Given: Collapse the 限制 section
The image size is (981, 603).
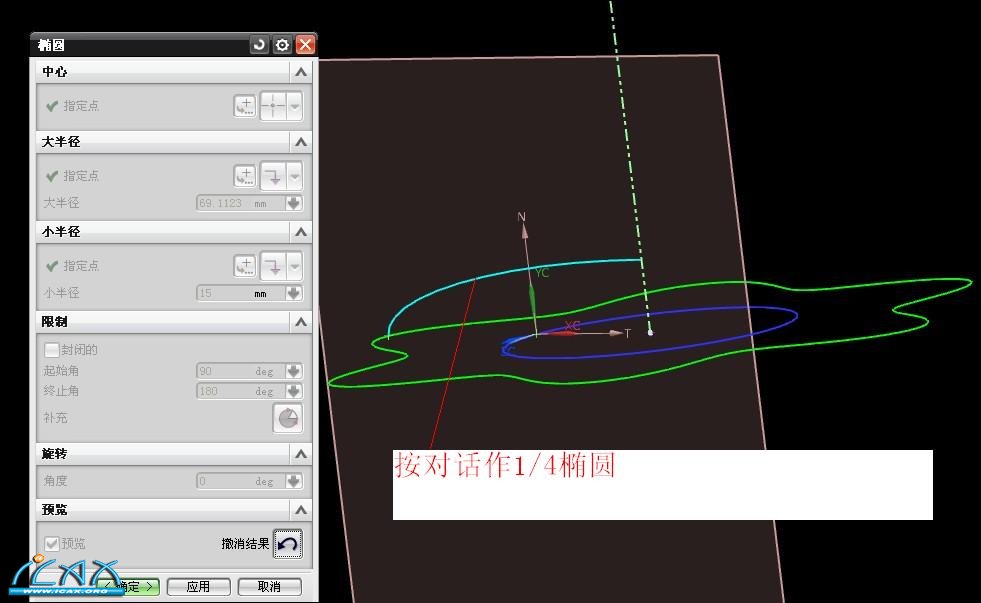Looking at the screenshot, I should point(300,322).
